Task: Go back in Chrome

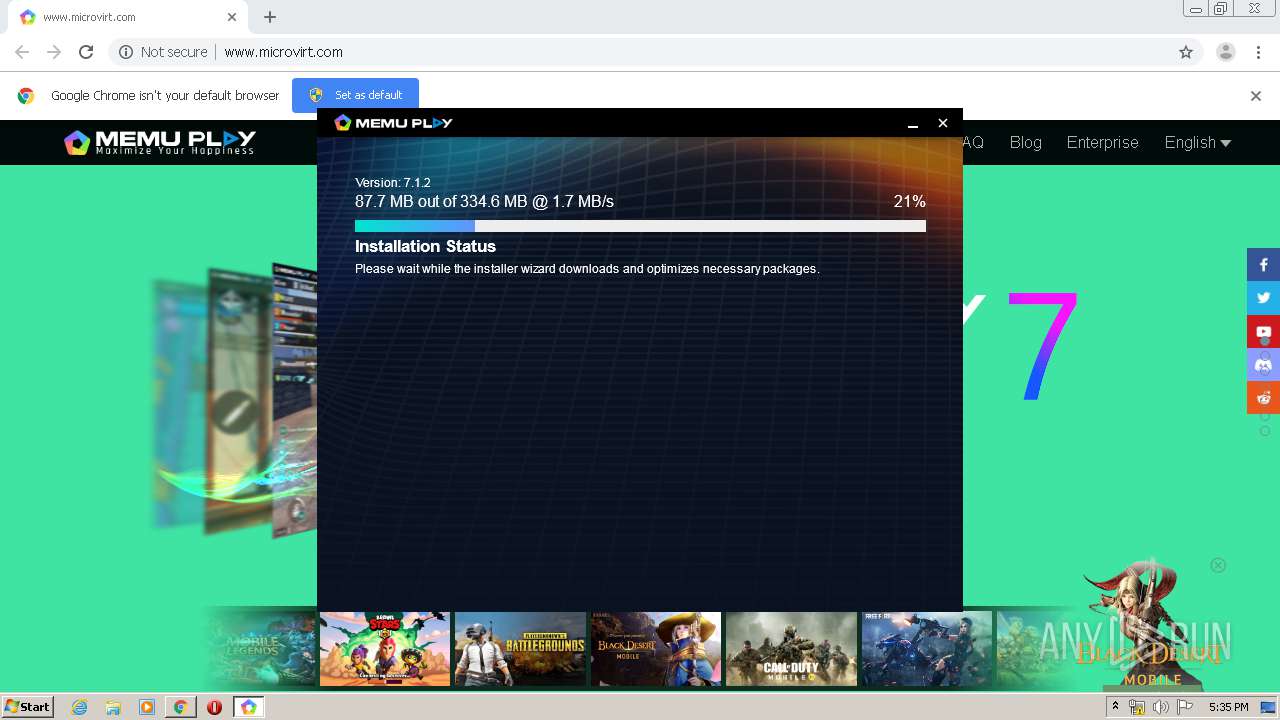Action: click(x=22, y=52)
